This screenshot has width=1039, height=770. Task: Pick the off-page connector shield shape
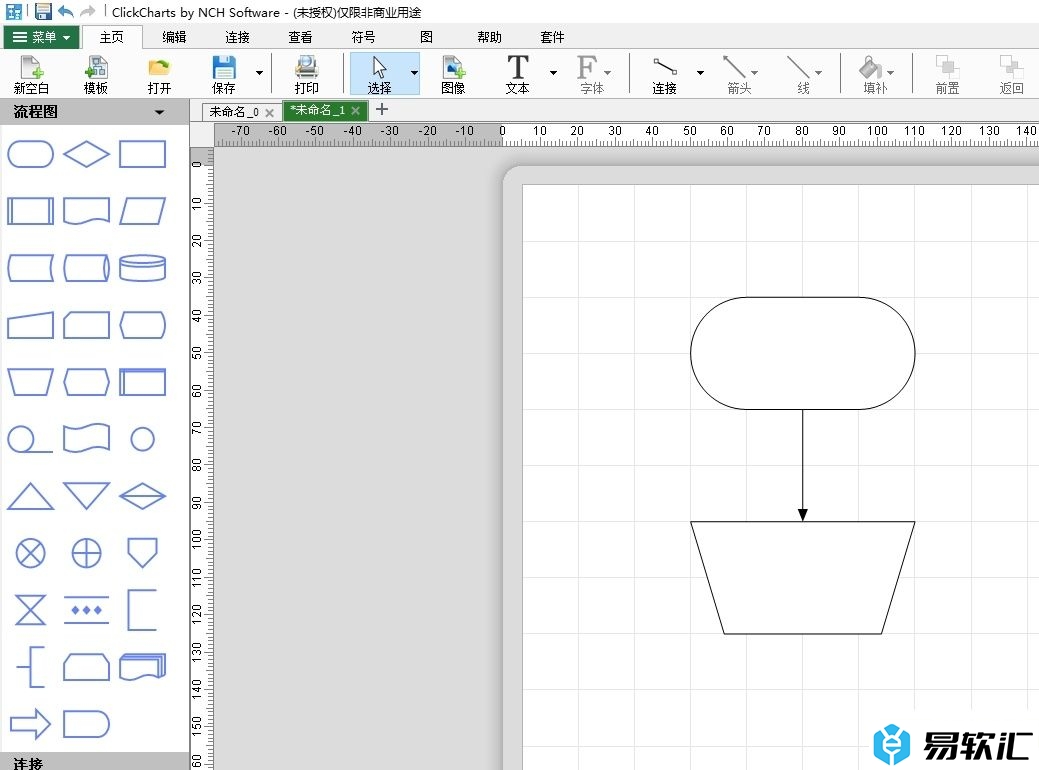pyautogui.click(x=142, y=553)
